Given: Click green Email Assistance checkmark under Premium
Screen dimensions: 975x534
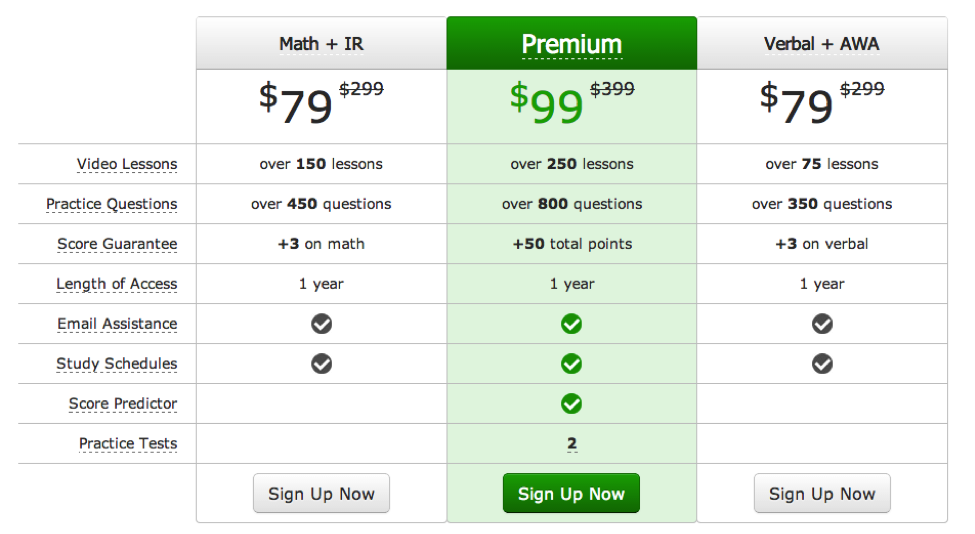Looking at the screenshot, I should [x=571, y=324].
